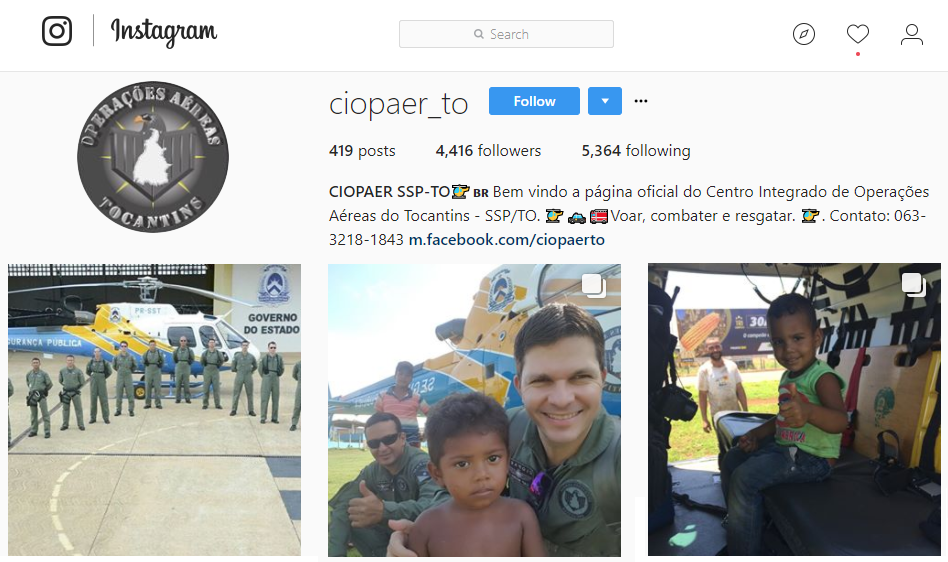
Task: Open activity feed heart icon
Action: click(857, 34)
